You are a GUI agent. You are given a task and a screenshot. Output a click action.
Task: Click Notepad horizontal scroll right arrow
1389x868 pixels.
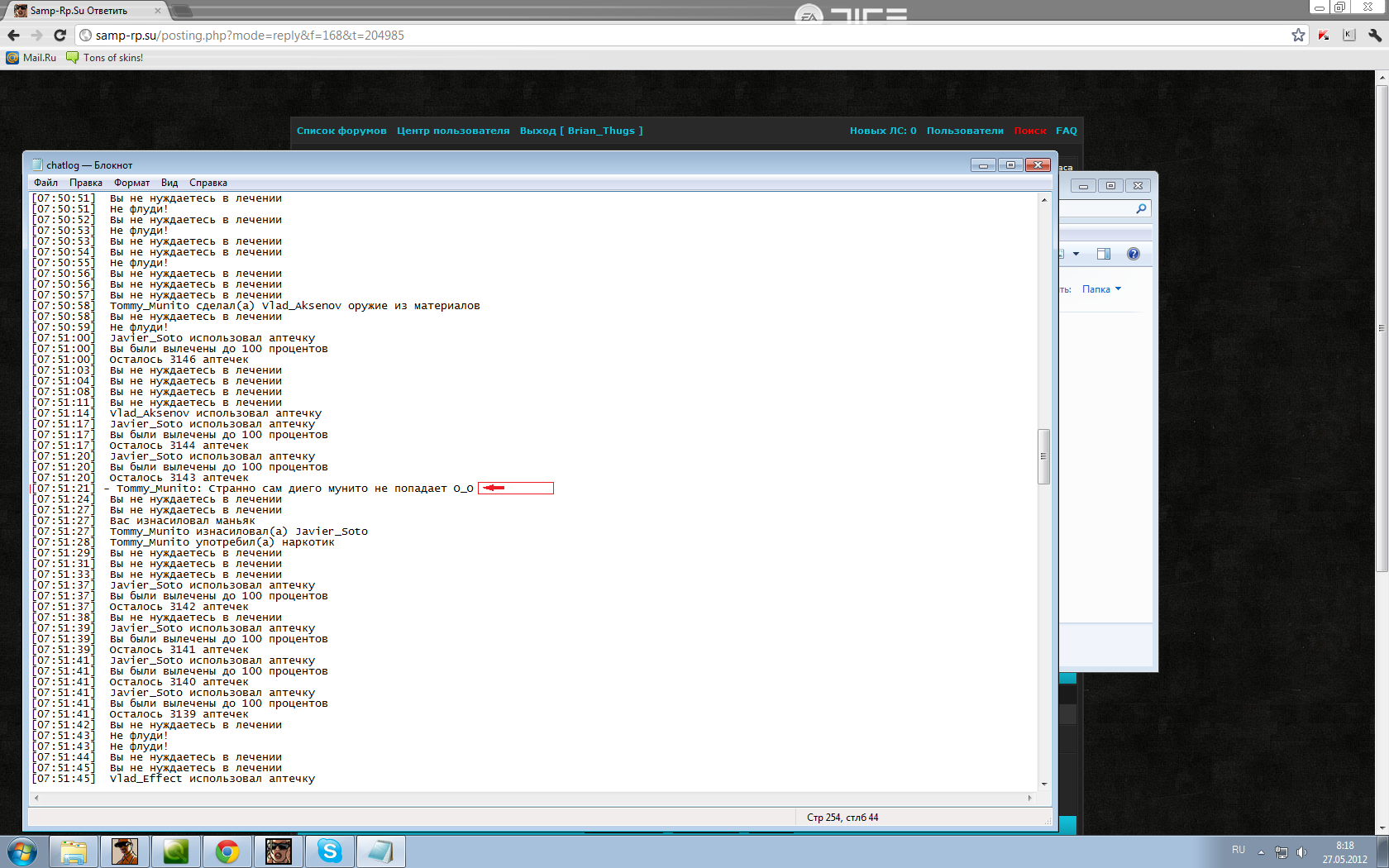pos(1029,798)
